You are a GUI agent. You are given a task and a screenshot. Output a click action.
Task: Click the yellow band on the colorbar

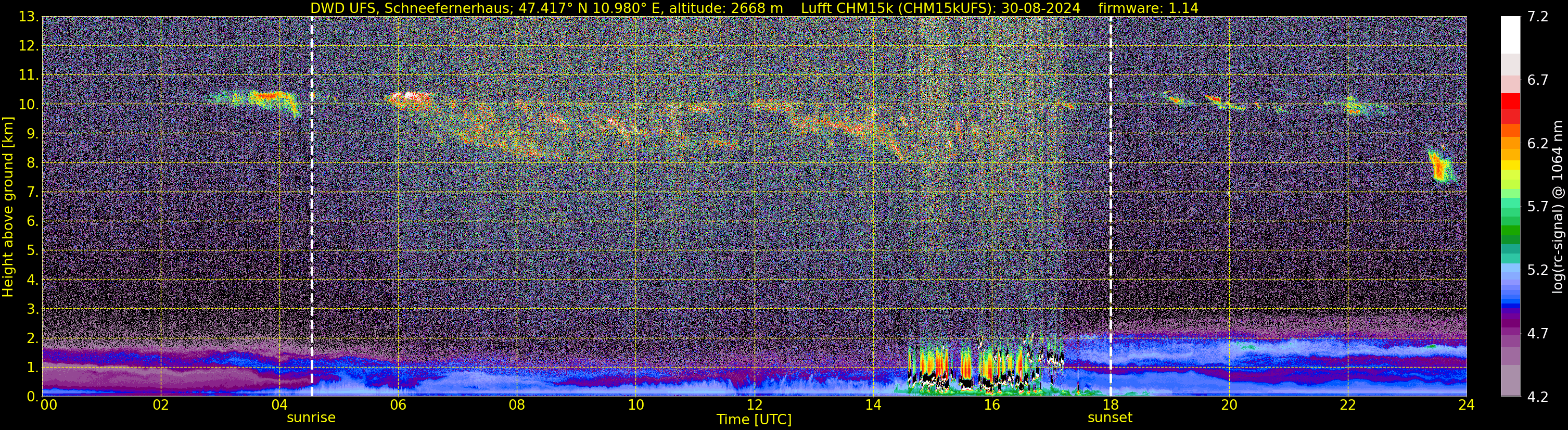(1510, 165)
